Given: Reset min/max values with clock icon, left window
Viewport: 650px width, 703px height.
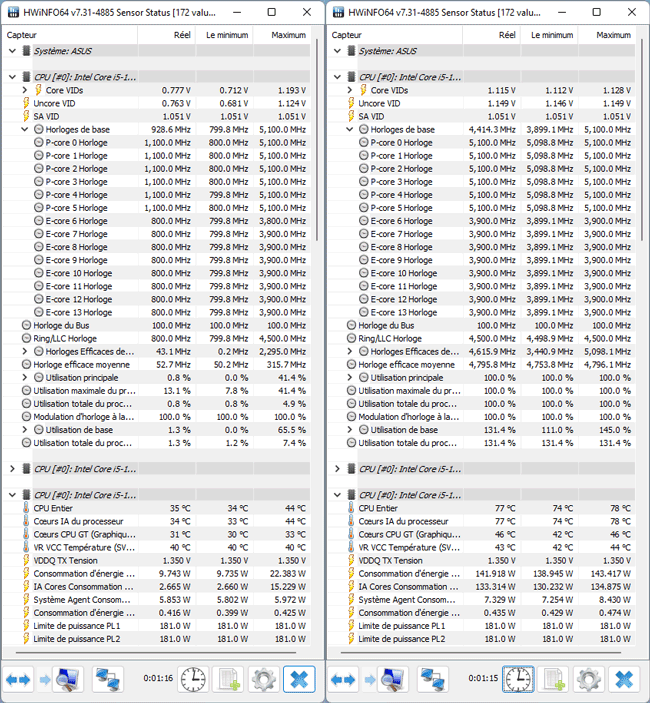Looking at the screenshot, I should point(194,680).
